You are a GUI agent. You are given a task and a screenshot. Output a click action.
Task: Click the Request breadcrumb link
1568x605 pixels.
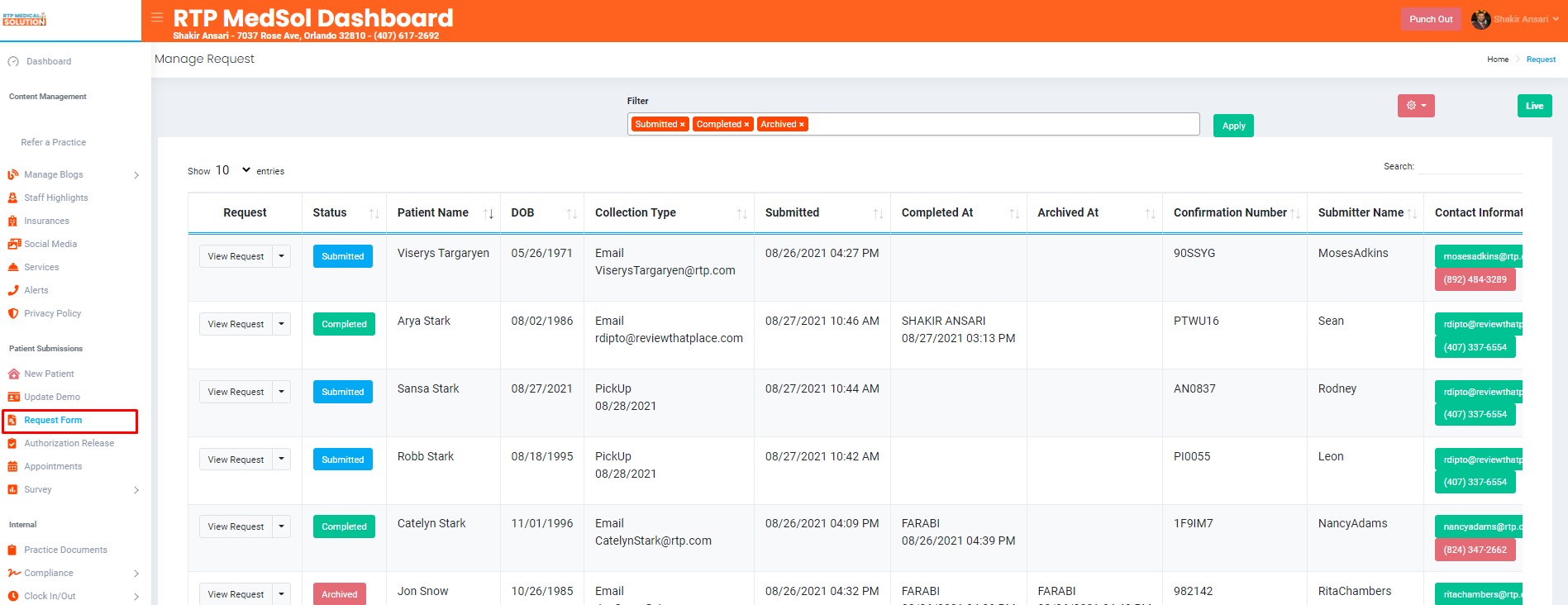point(1541,60)
